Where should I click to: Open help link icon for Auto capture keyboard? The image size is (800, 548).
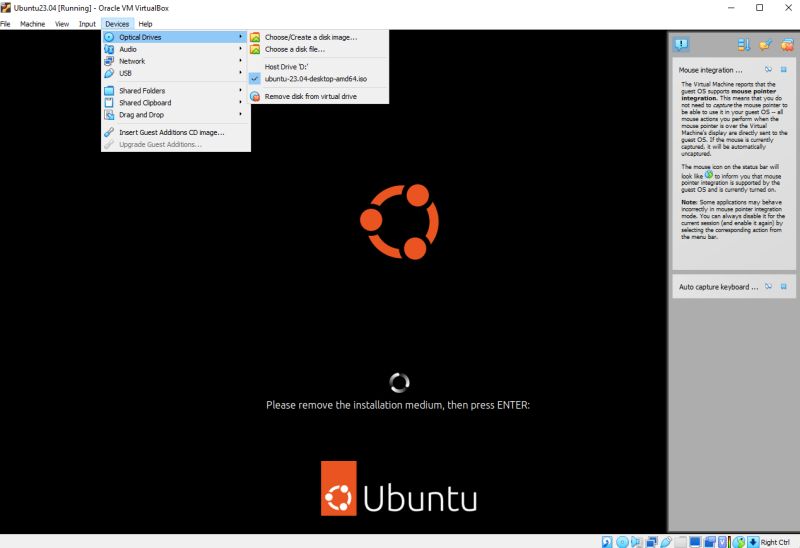tap(768, 286)
